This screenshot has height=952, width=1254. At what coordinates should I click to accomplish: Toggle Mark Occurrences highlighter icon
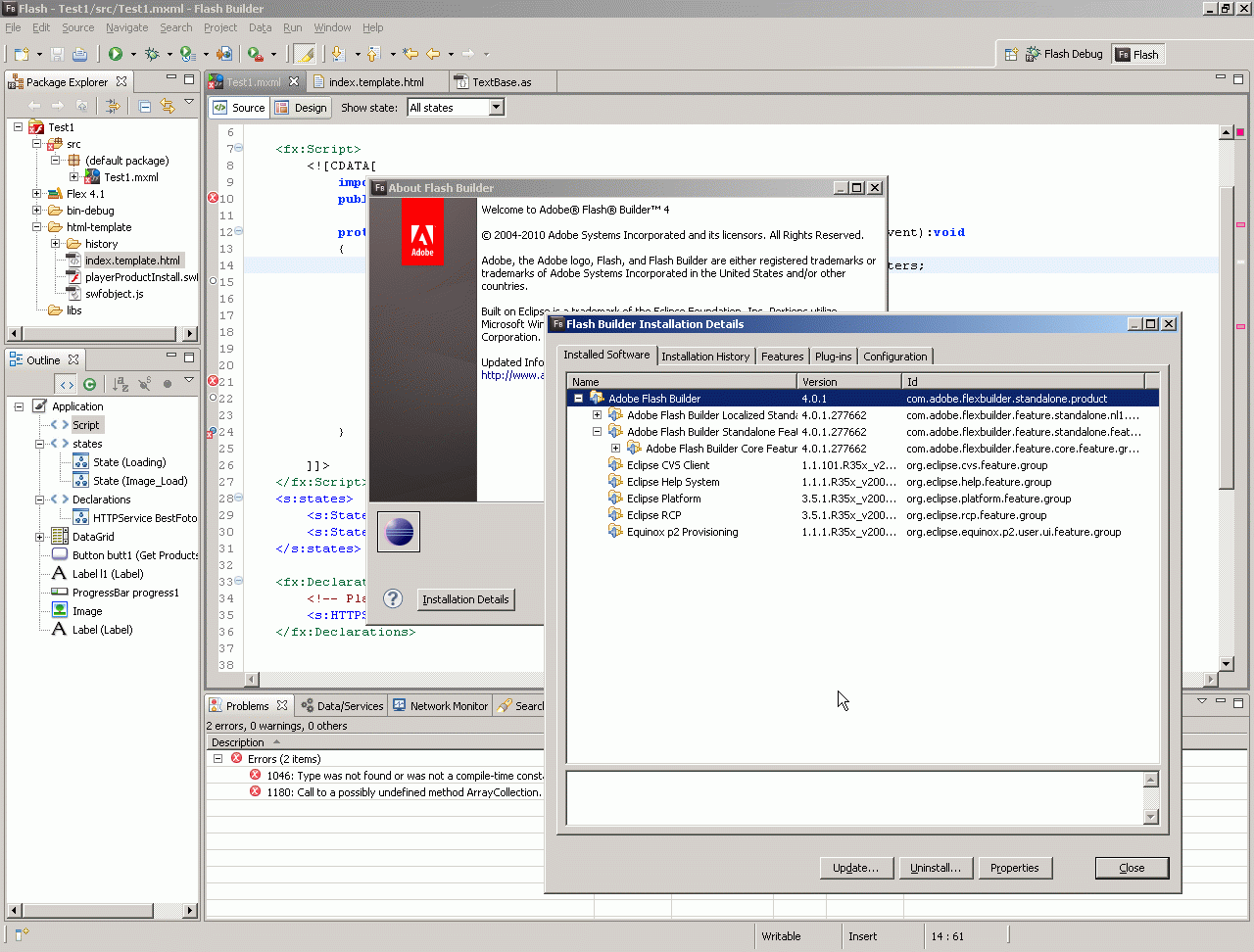pos(305,54)
